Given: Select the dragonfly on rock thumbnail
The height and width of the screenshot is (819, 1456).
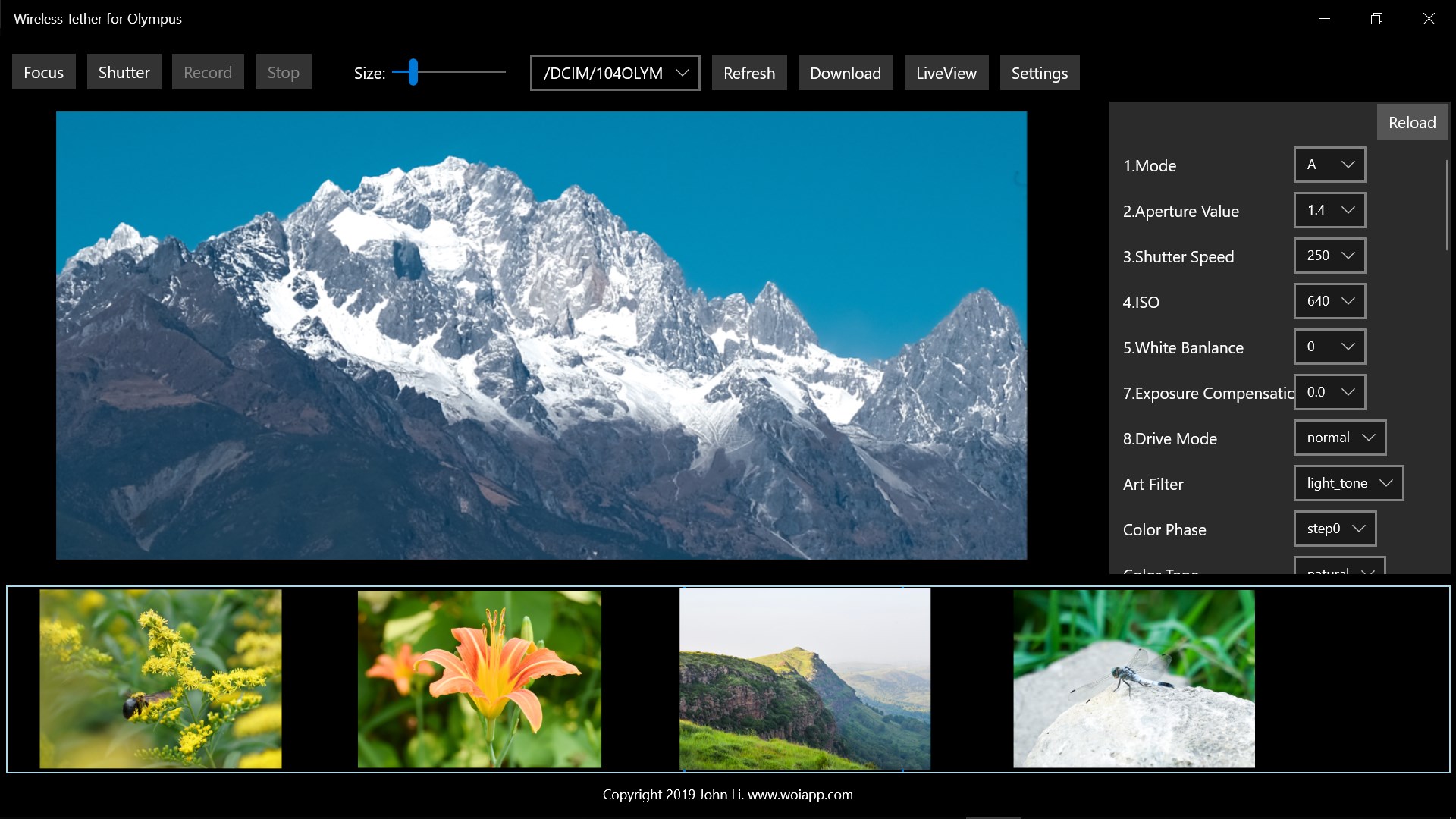Looking at the screenshot, I should point(1134,679).
